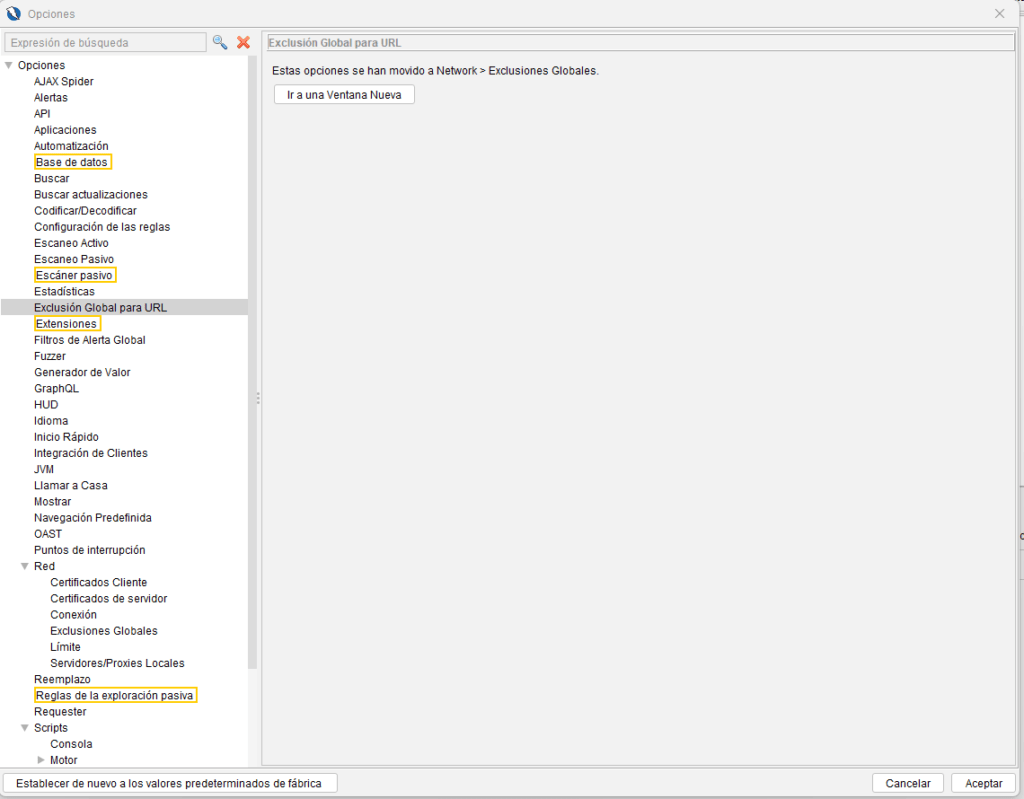Click the ZAP logo in title bar
Image resolution: width=1024 pixels, height=799 pixels.
(x=13, y=13)
